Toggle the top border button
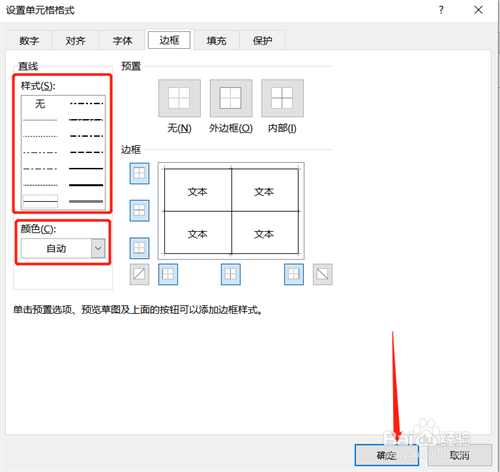The width and height of the screenshot is (500, 472). (139, 173)
